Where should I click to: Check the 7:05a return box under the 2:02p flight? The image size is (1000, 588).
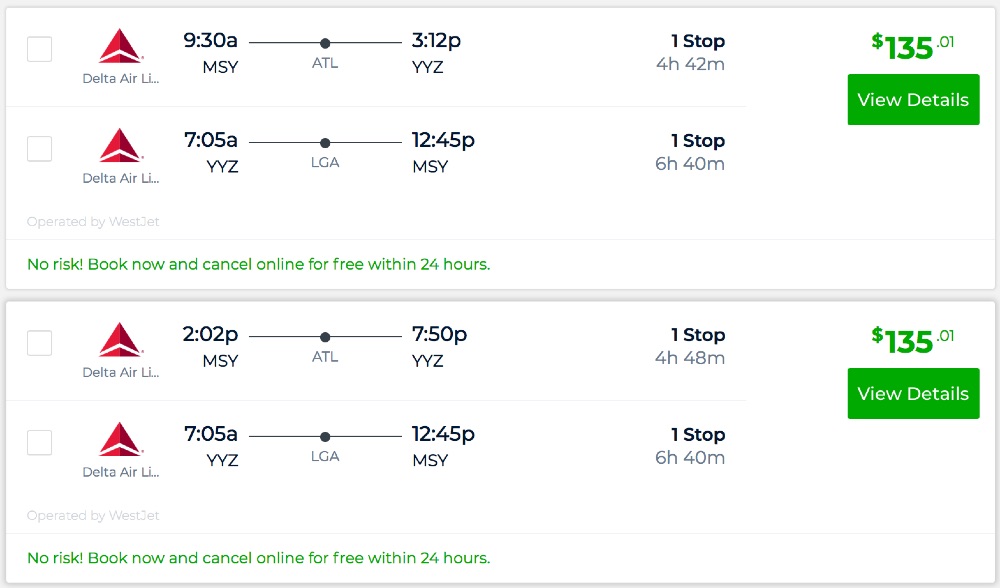pyautogui.click(x=39, y=443)
